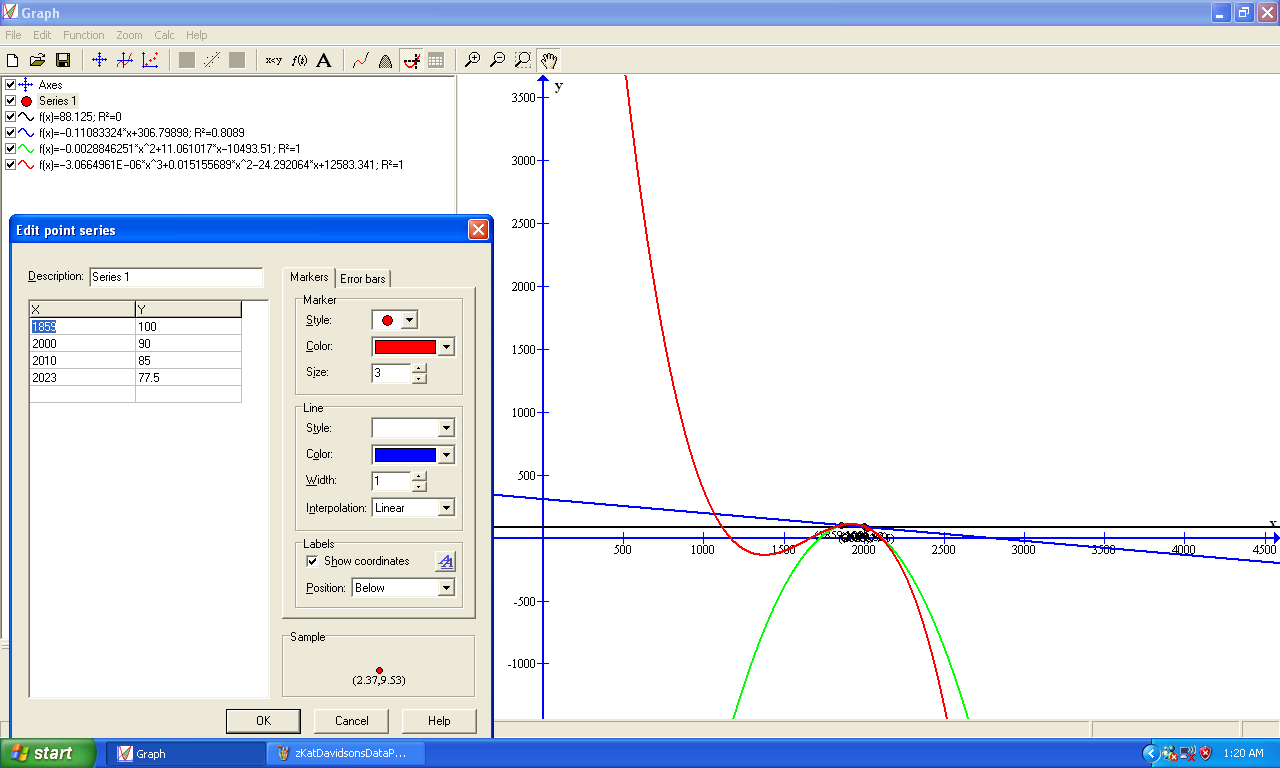Open the File menu
This screenshot has height=768, width=1280.
(x=13, y=35)
